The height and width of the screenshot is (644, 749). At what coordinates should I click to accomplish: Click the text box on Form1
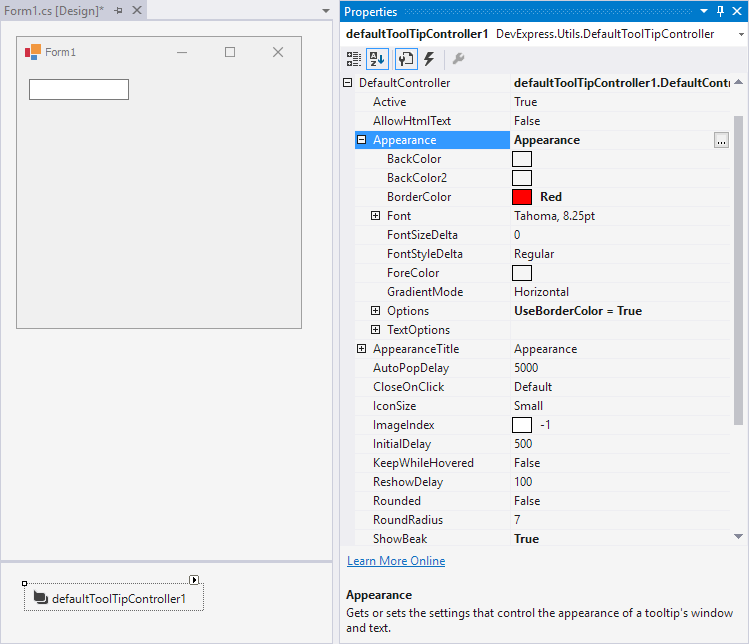pyautogui.click(x=79, y=90)
